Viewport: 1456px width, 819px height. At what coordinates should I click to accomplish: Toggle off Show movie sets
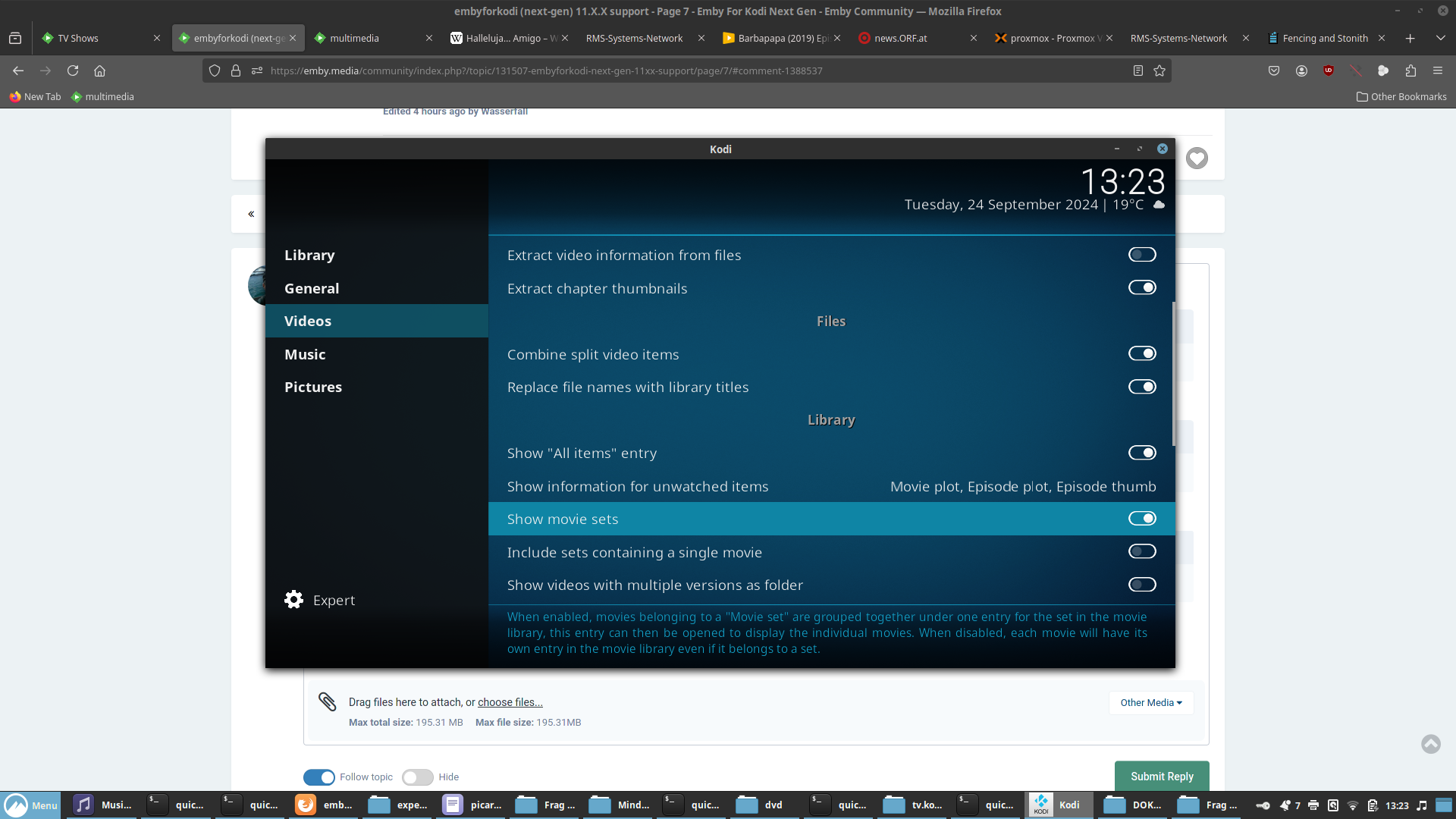coord(1142,518)
